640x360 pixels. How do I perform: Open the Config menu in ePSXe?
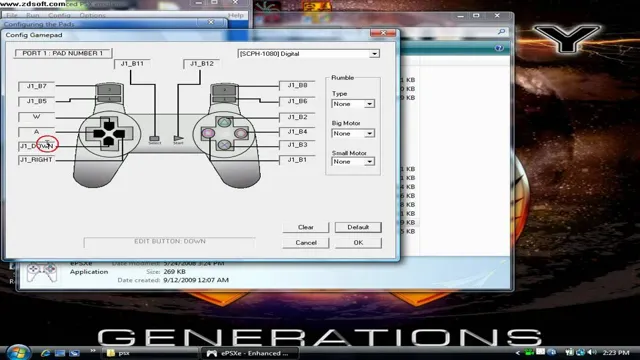coord(59,15)
